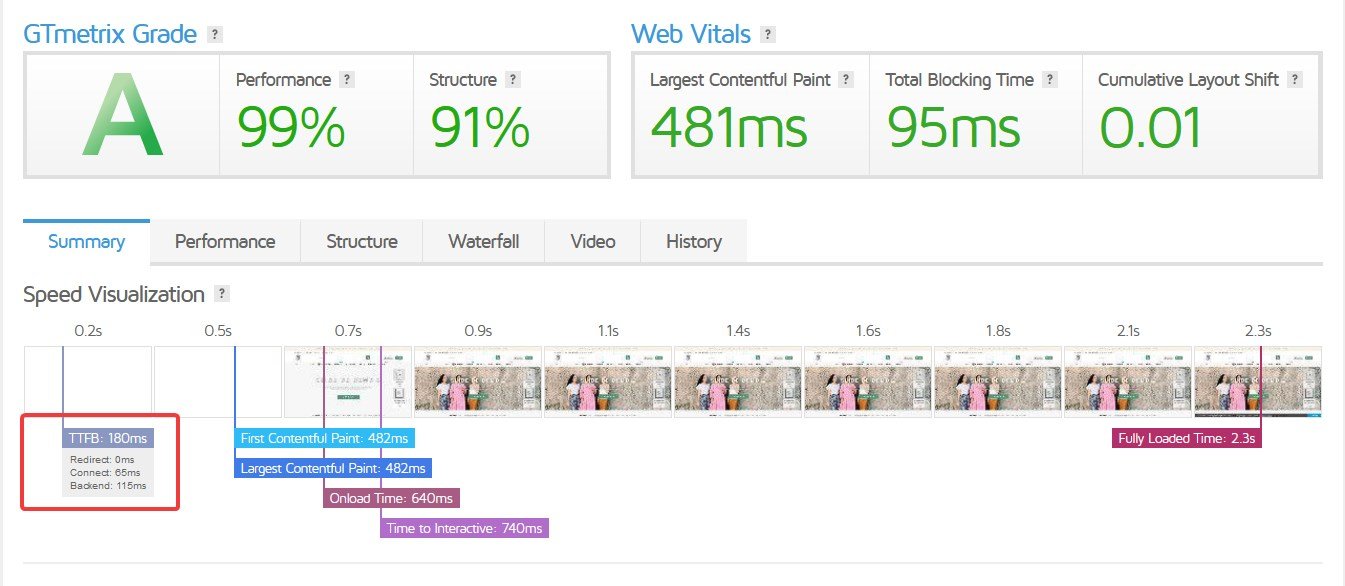
Task: Click the 91% structure score
Action: pyautogui.click(x=481, y=128)
